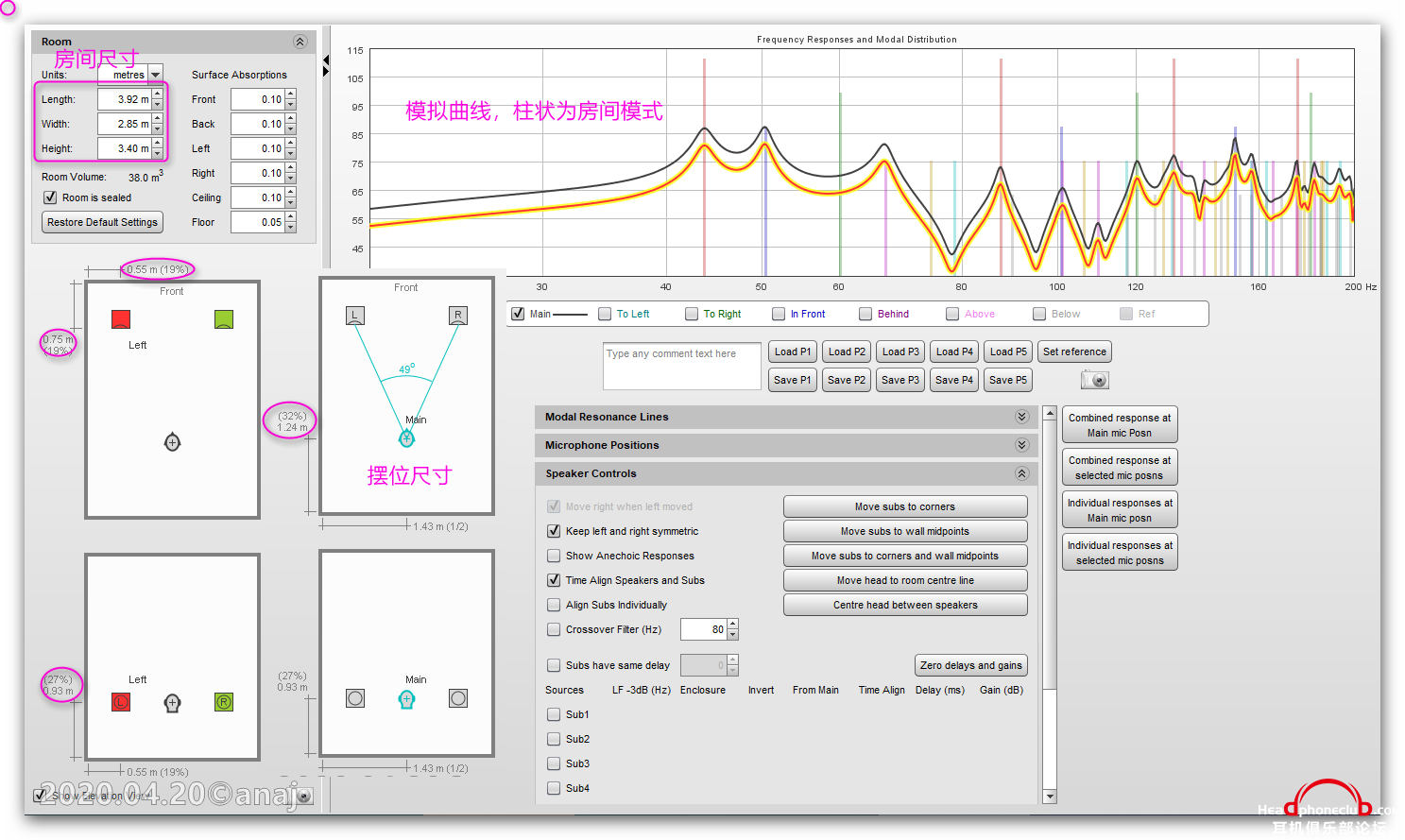Click Load P1 preset button
The width and height of the screenshot is (1405, 840).
792,351
